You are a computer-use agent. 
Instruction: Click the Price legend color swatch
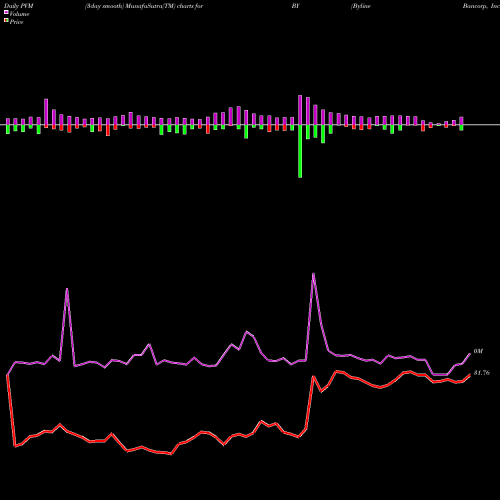click(6, 21)
